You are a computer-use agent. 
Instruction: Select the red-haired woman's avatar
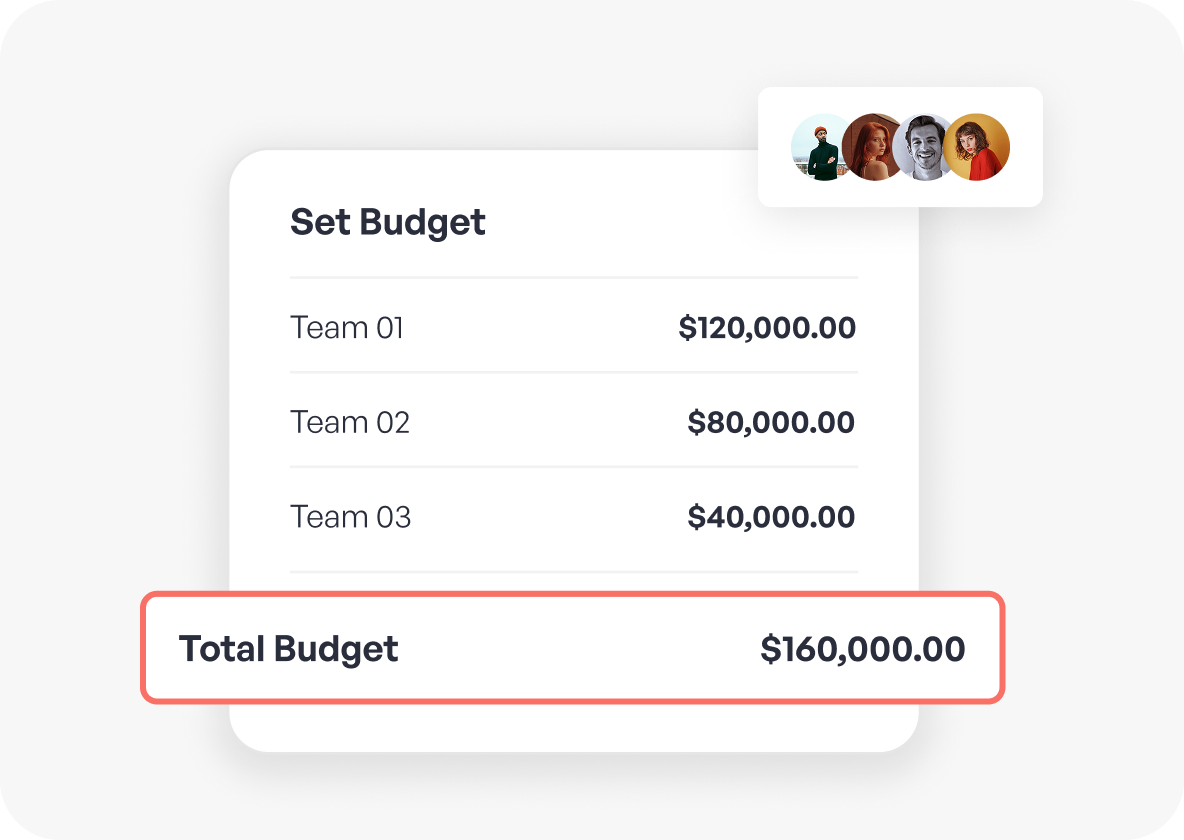click(872, 147)
